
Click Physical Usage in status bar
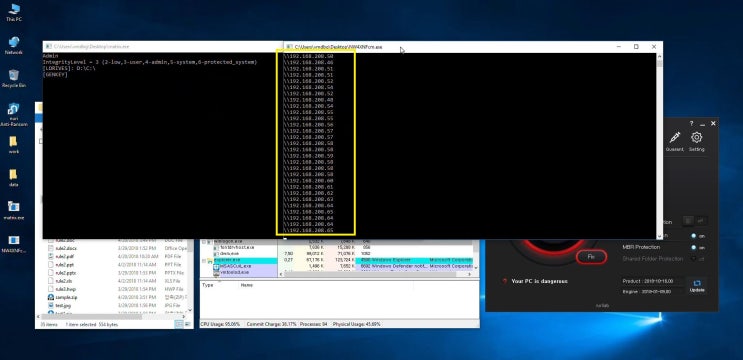tap(357, 324)
